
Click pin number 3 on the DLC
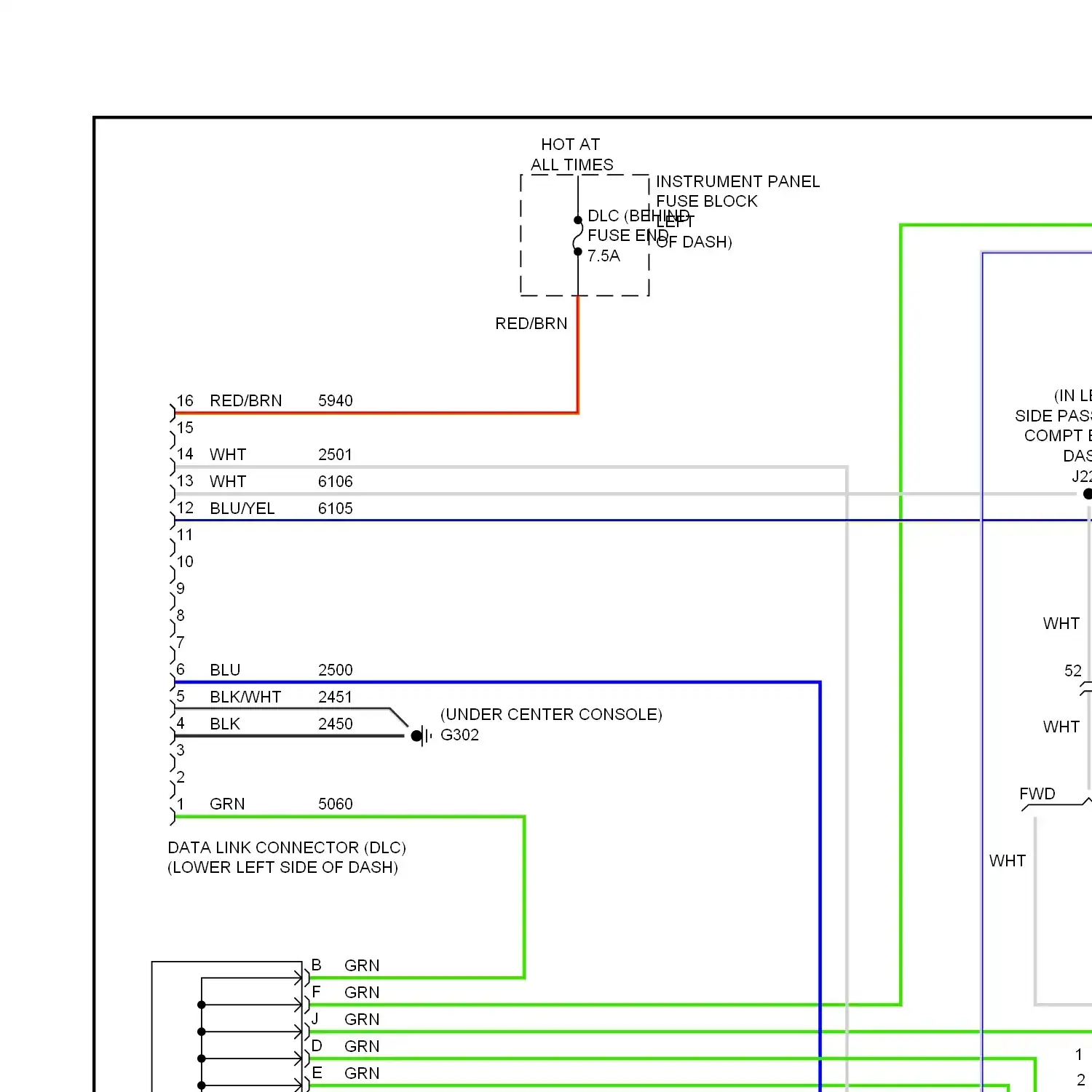(181, 751)
